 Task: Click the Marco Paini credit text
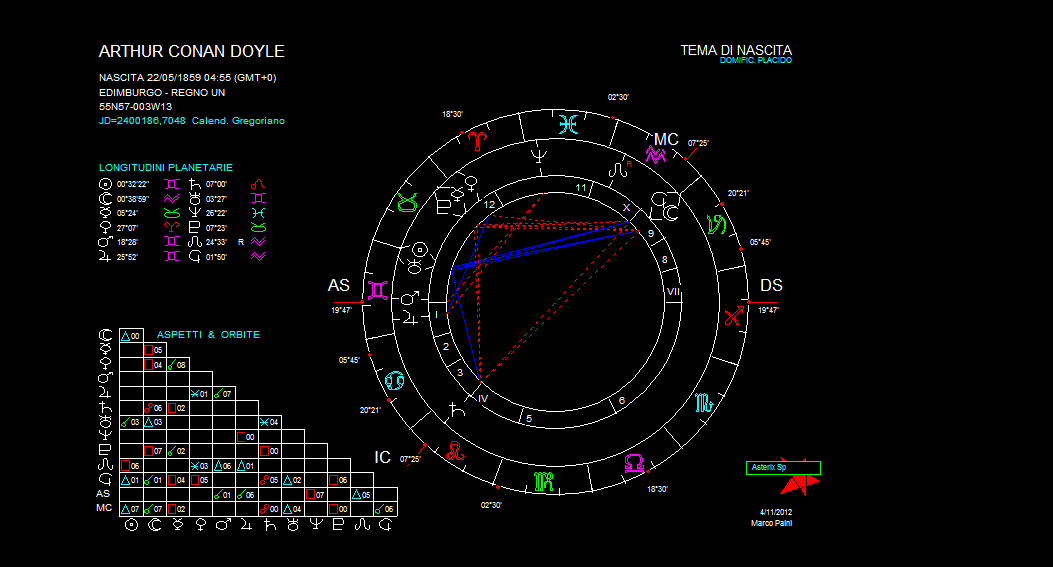pyautogui.click(x=772, y=523)
